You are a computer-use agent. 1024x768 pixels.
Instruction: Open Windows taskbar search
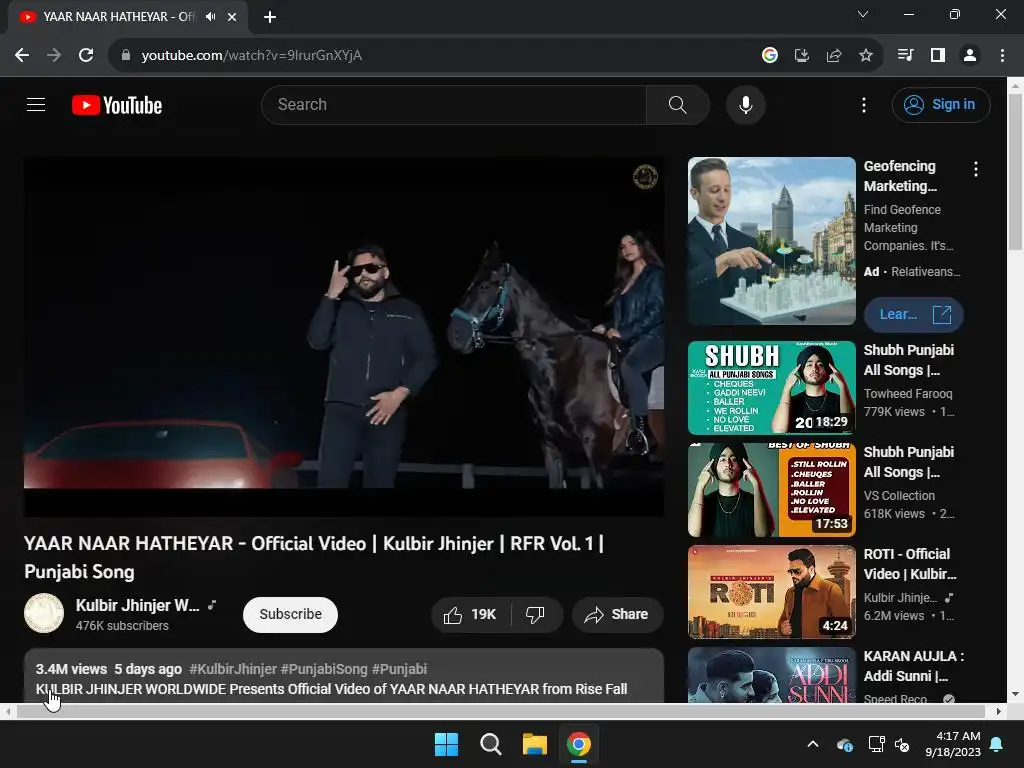pyautogui.click(x=490, y=744)
